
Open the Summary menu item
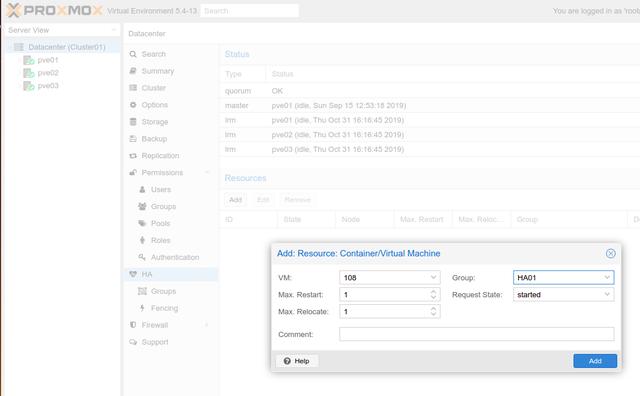pos(171,71)
